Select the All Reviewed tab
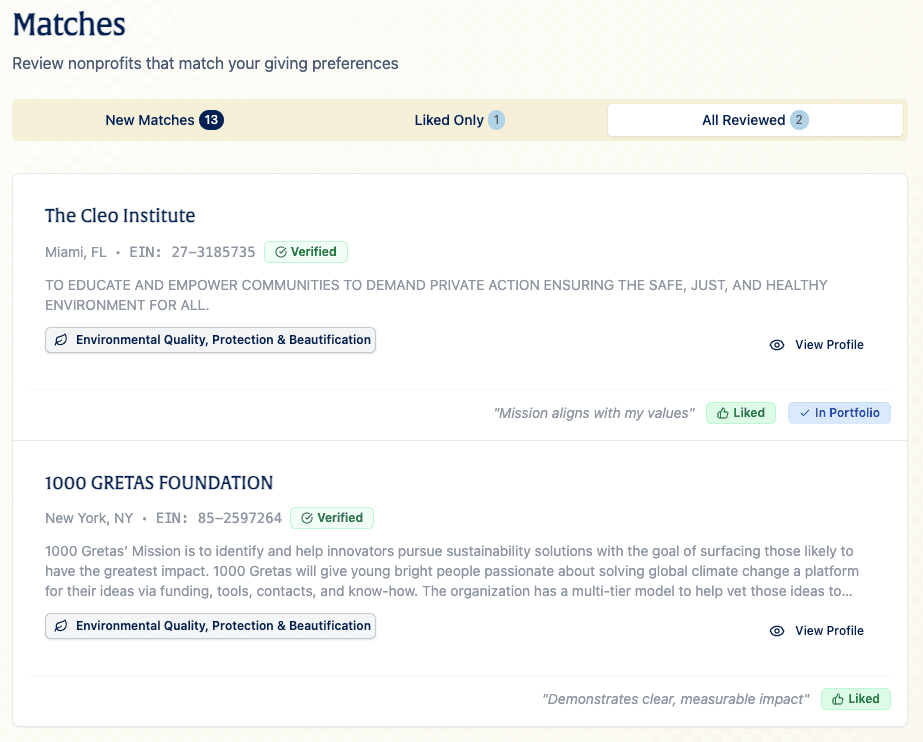The height and width of the screenshot is (742, 923). point(755,120)
